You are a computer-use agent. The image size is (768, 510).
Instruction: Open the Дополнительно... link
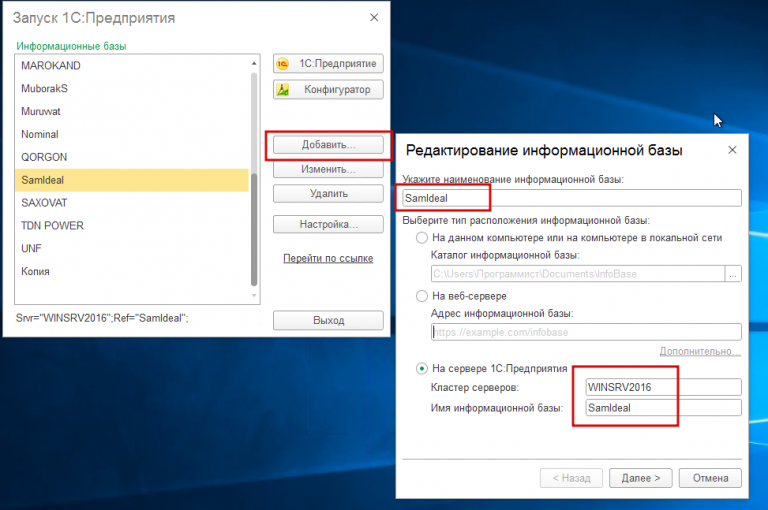700,351
